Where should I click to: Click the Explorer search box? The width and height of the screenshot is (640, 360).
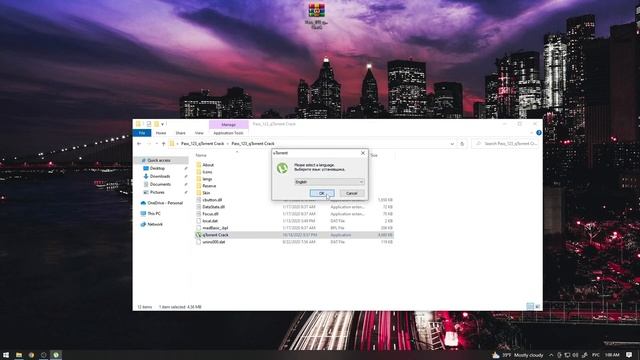506,144
